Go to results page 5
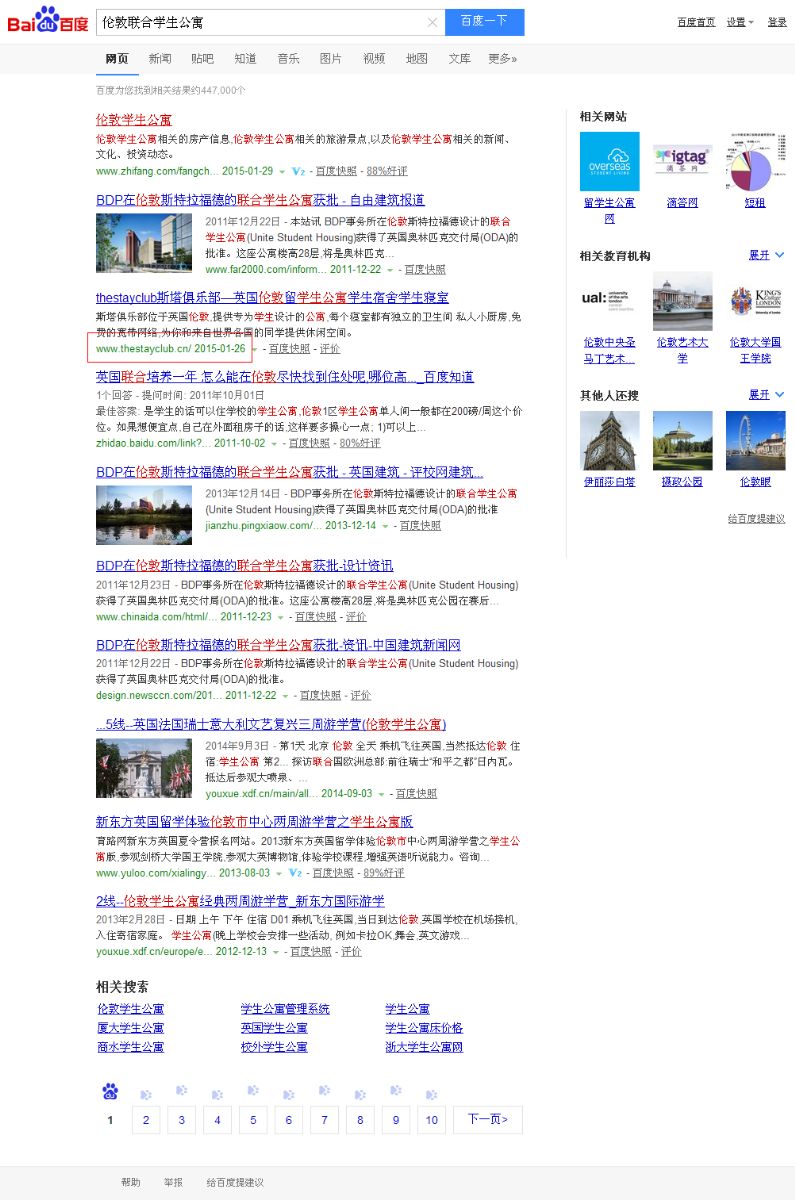Screen dimensions: 795x1200 (x=253, y=1120)
